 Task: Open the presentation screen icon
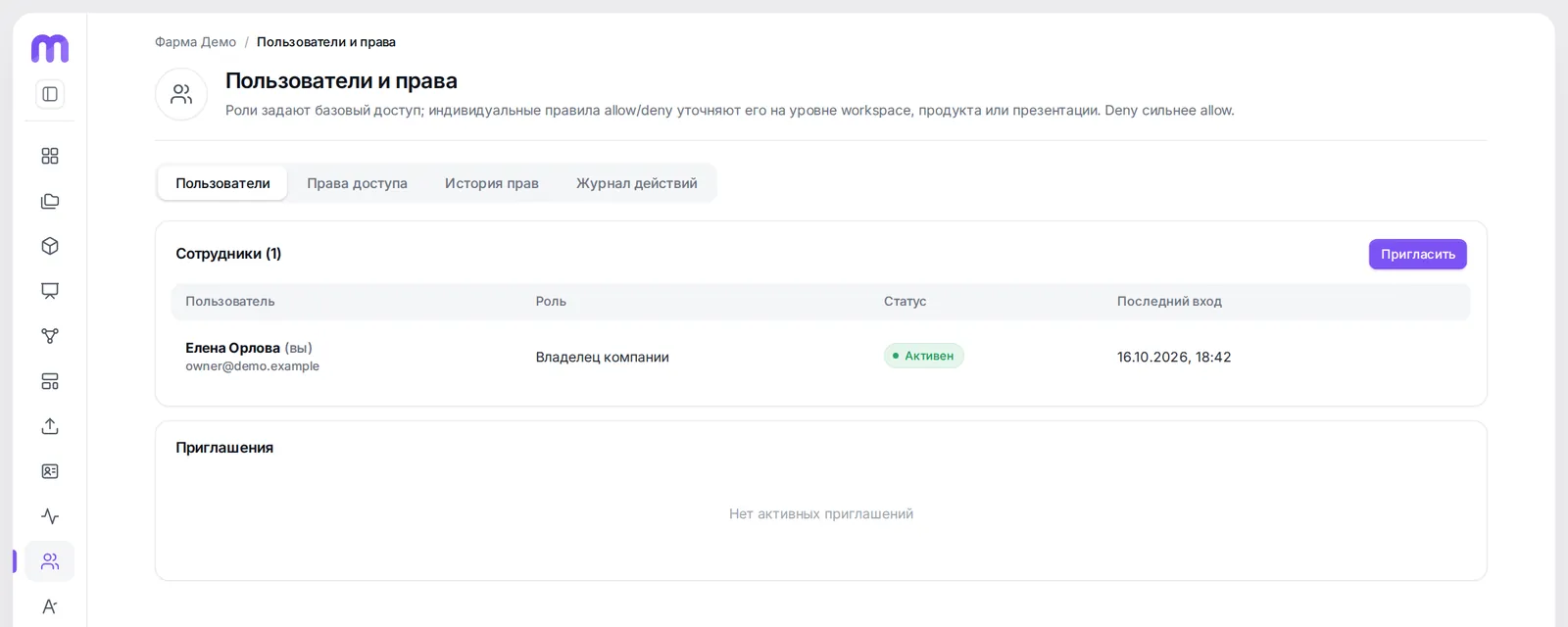50,291
